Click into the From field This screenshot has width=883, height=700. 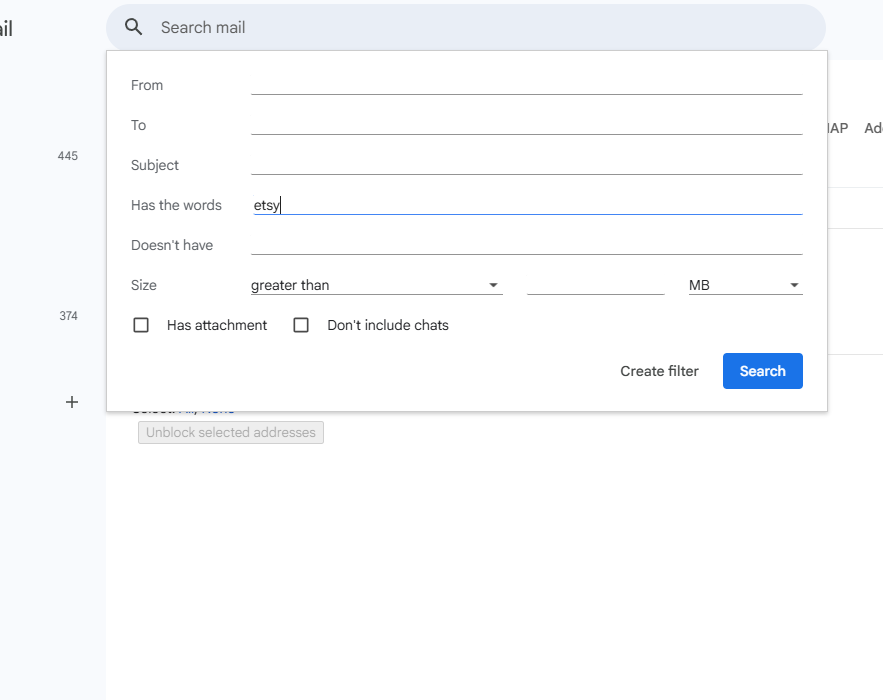526,85
